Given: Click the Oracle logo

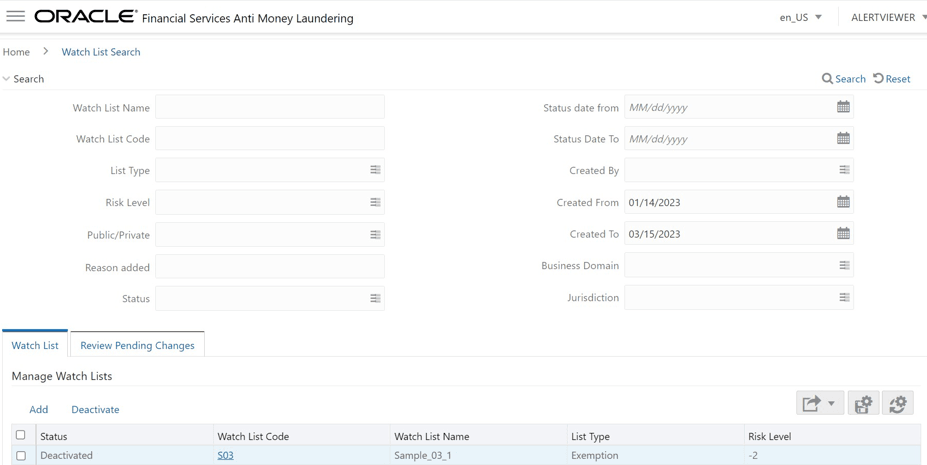Looking at the screenshot, I should tap(85, 17).
